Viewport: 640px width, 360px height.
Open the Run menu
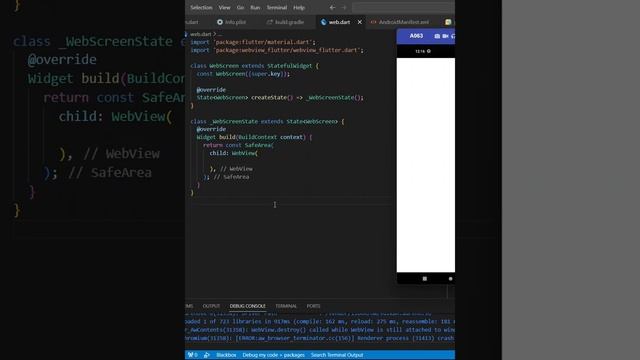pos(255,7)
